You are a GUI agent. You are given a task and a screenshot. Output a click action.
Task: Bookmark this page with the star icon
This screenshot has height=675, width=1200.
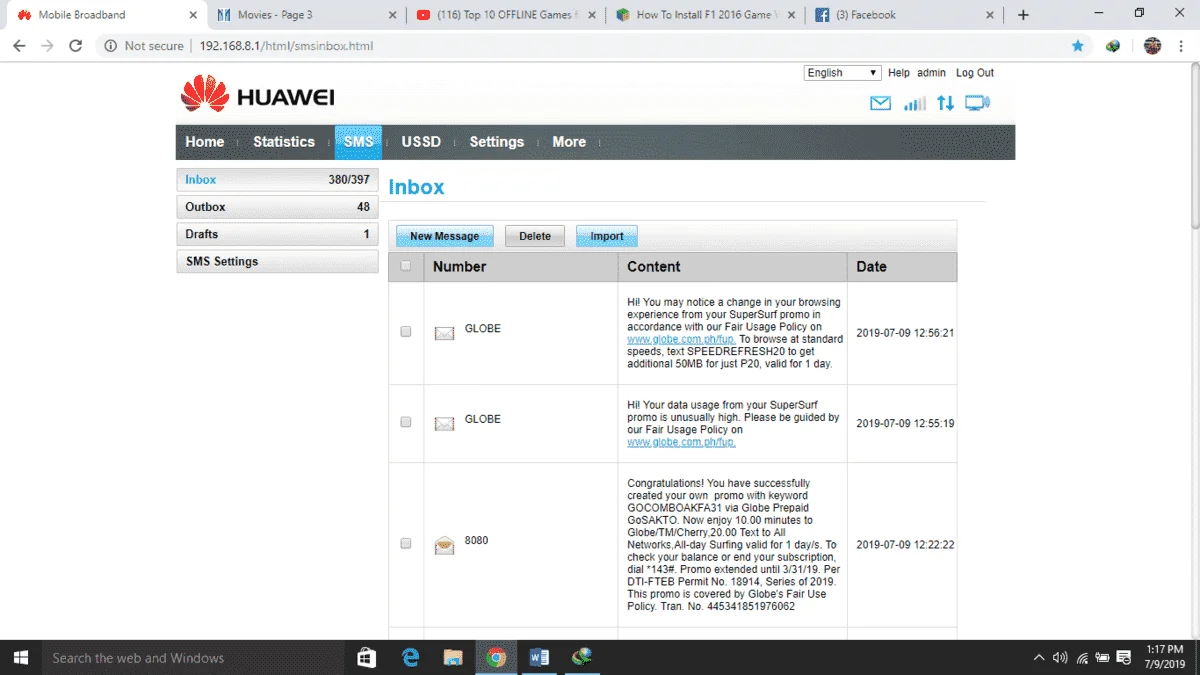coord(1077,46)
